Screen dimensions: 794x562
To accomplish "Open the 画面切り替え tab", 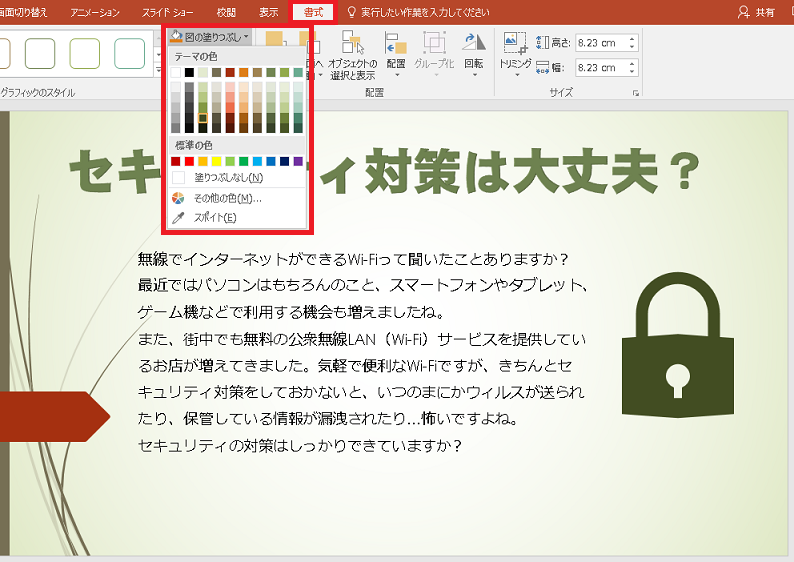I will (x=23, y=12).
